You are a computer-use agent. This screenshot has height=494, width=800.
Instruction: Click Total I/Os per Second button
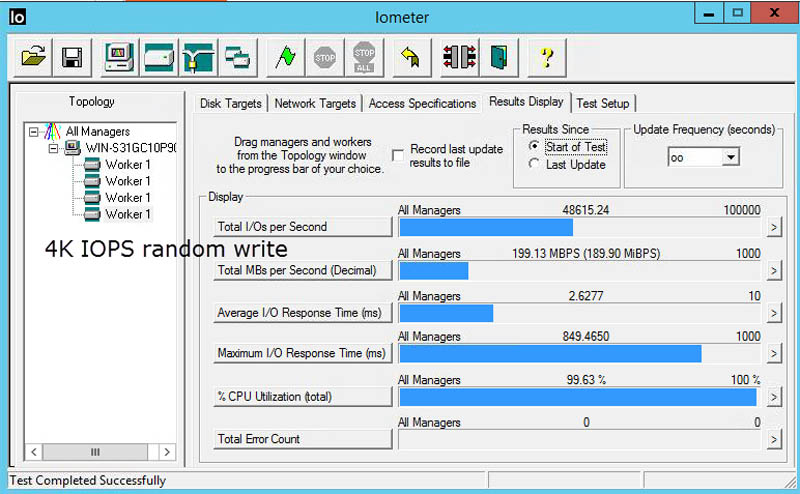(303, 227)
